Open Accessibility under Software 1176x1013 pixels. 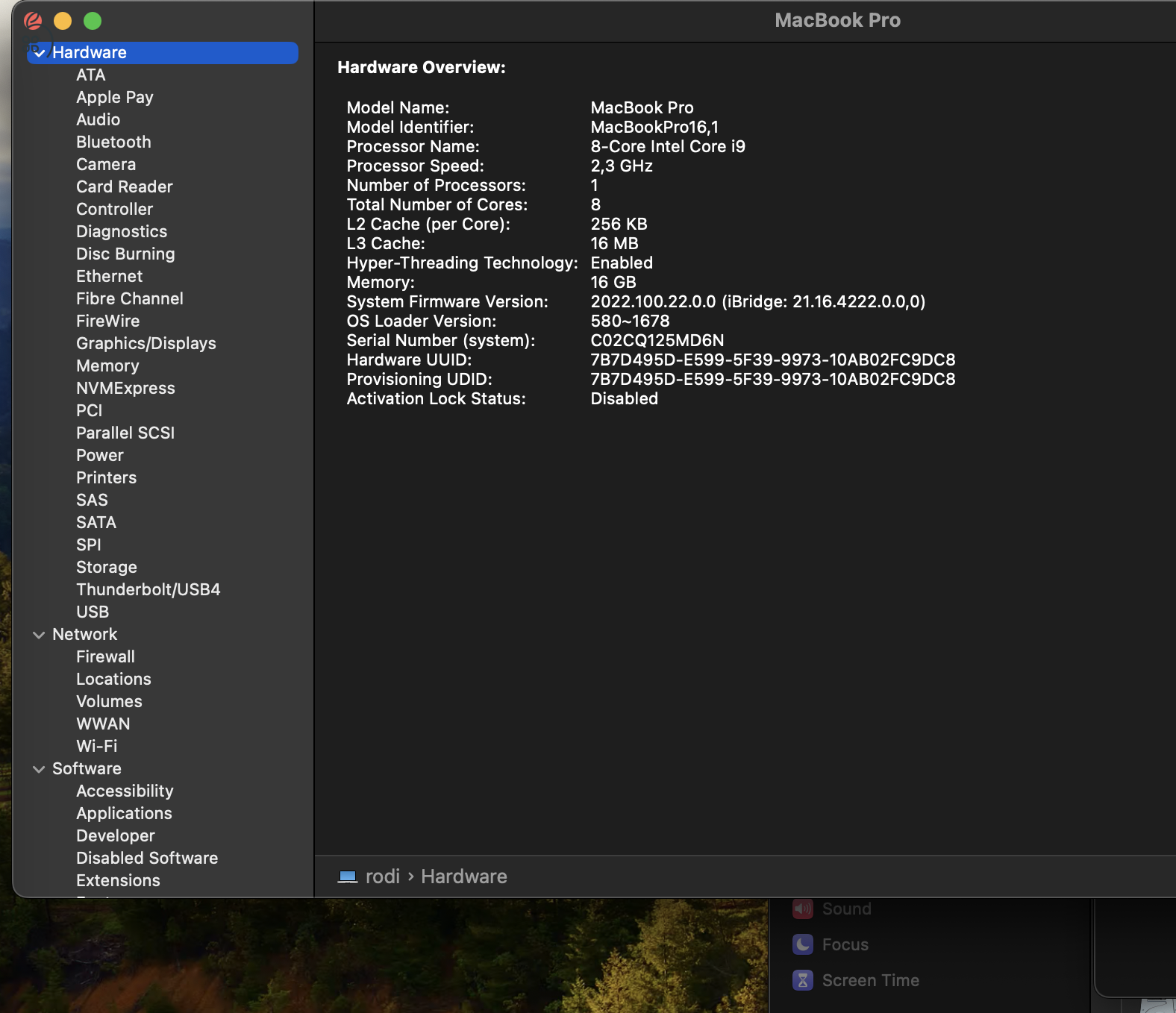tap(125, 791)
